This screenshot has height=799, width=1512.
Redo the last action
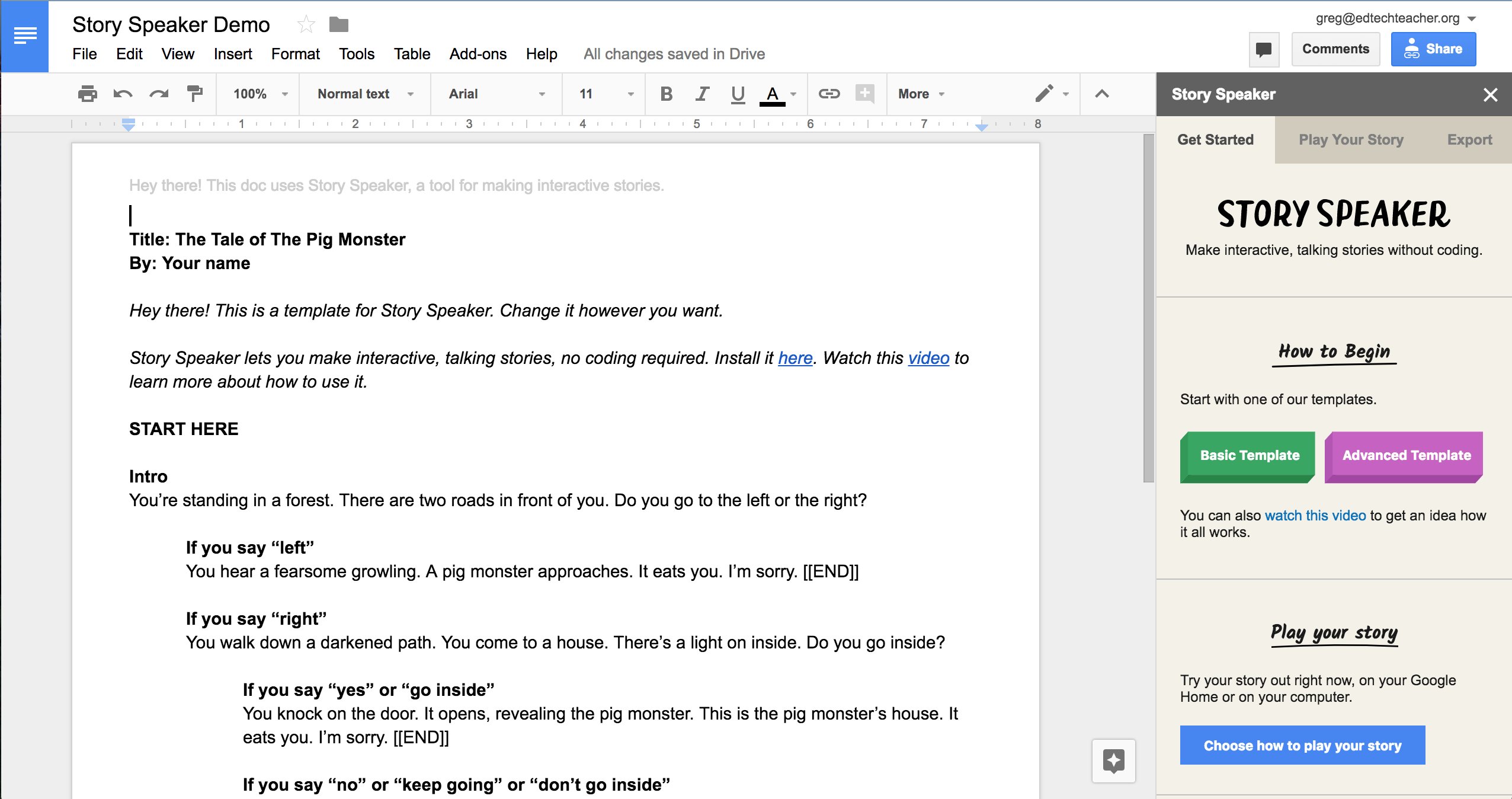click(x=158, y=94)
